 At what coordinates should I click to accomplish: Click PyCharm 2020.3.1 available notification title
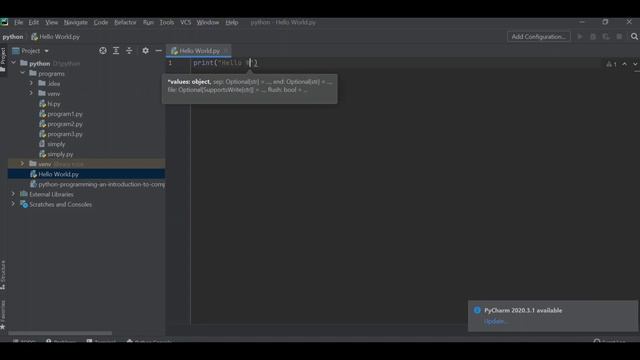(523, 310)
